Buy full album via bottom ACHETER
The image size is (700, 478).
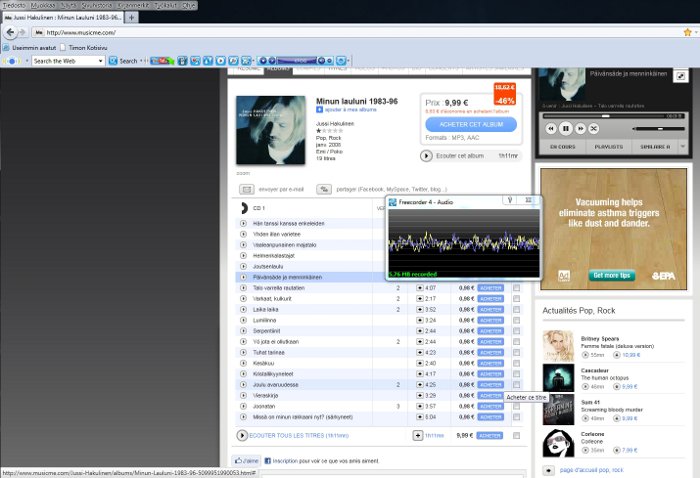490,435
